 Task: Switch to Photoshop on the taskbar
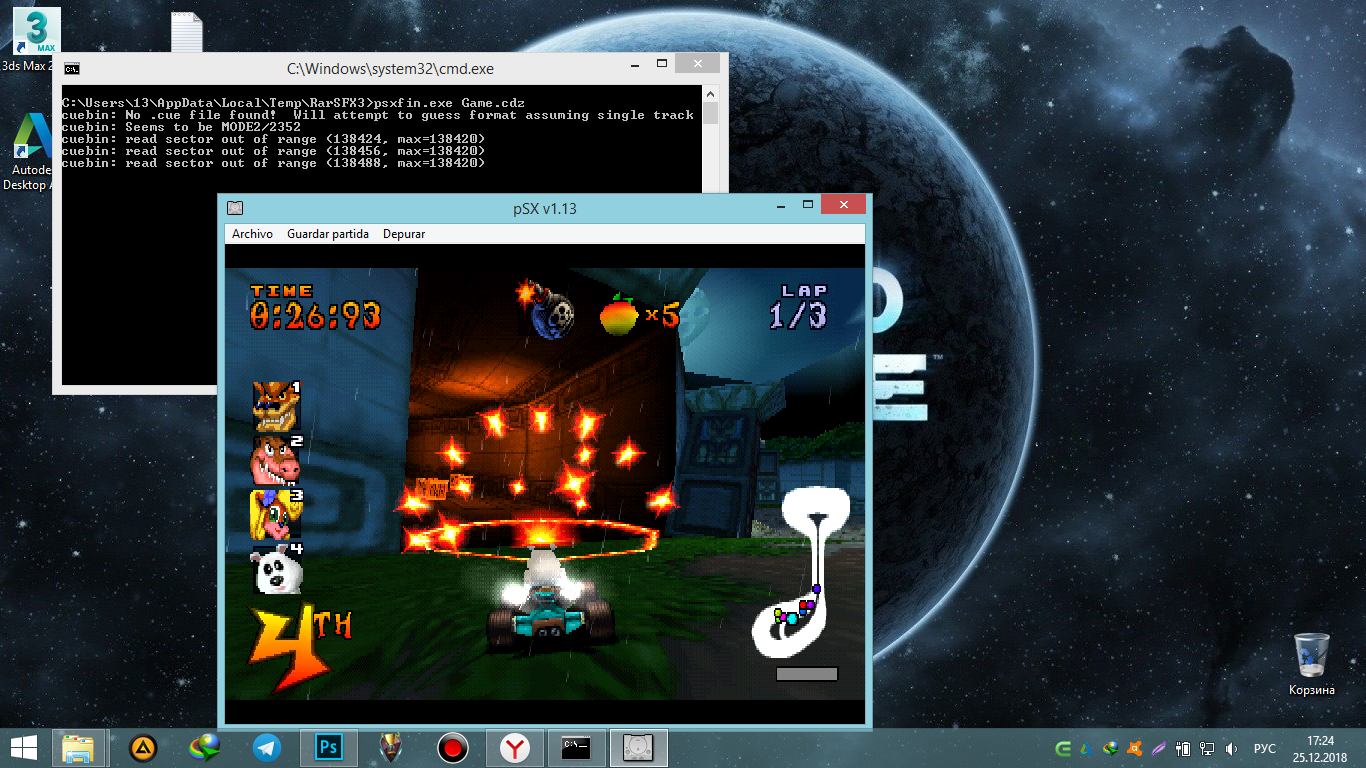tap(329, 748)
